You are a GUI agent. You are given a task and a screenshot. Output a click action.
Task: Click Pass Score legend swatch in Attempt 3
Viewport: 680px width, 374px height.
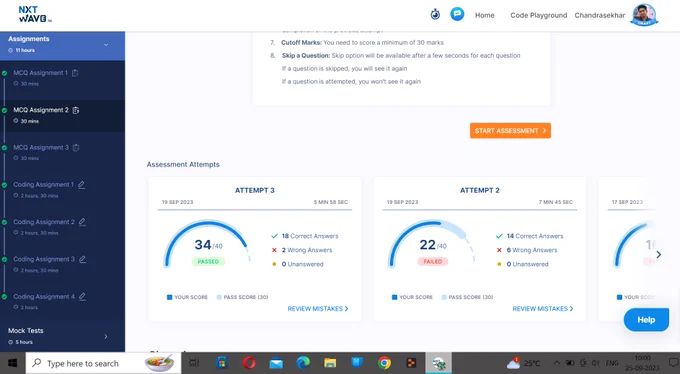click(x=219, y=297)
